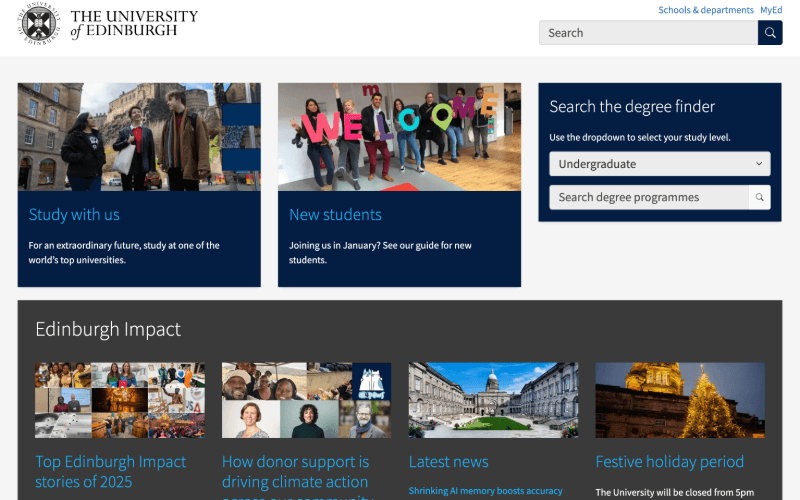Click the degree programmes search magnifier icon

(759, 197)
